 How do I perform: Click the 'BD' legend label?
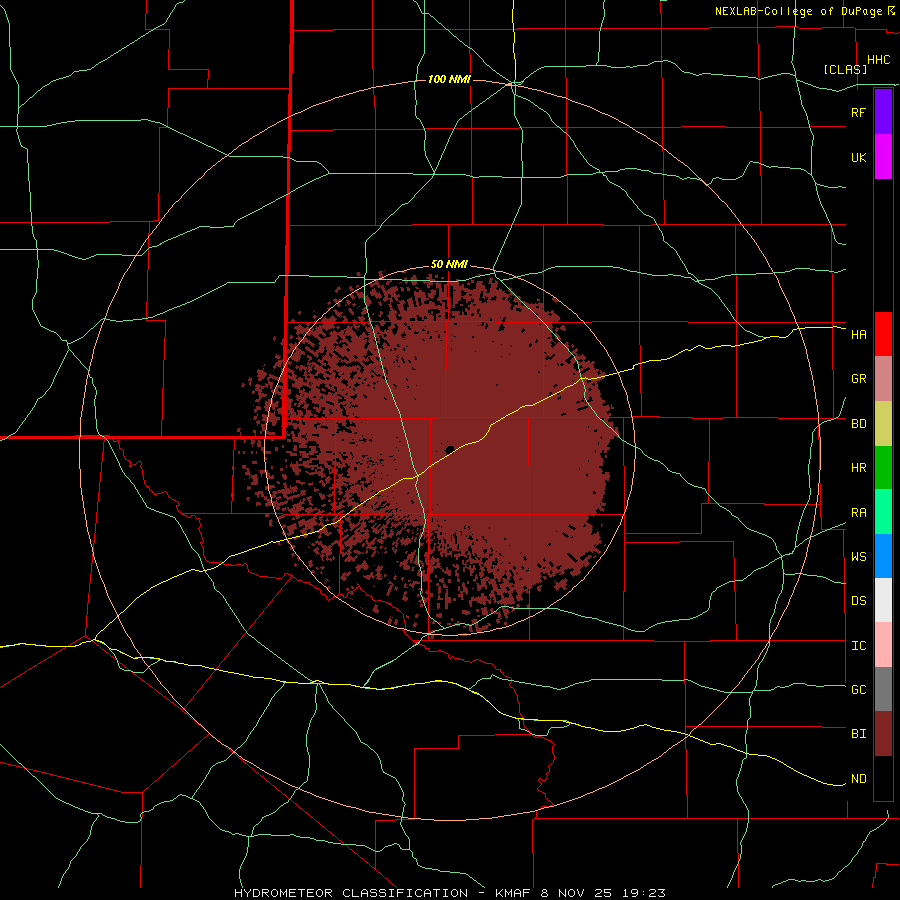pyautogui.click(x=858, y=424)
